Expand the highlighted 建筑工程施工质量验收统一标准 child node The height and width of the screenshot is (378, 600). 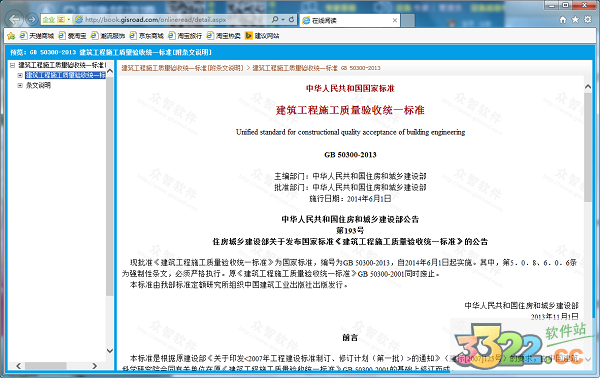(20, 75)
